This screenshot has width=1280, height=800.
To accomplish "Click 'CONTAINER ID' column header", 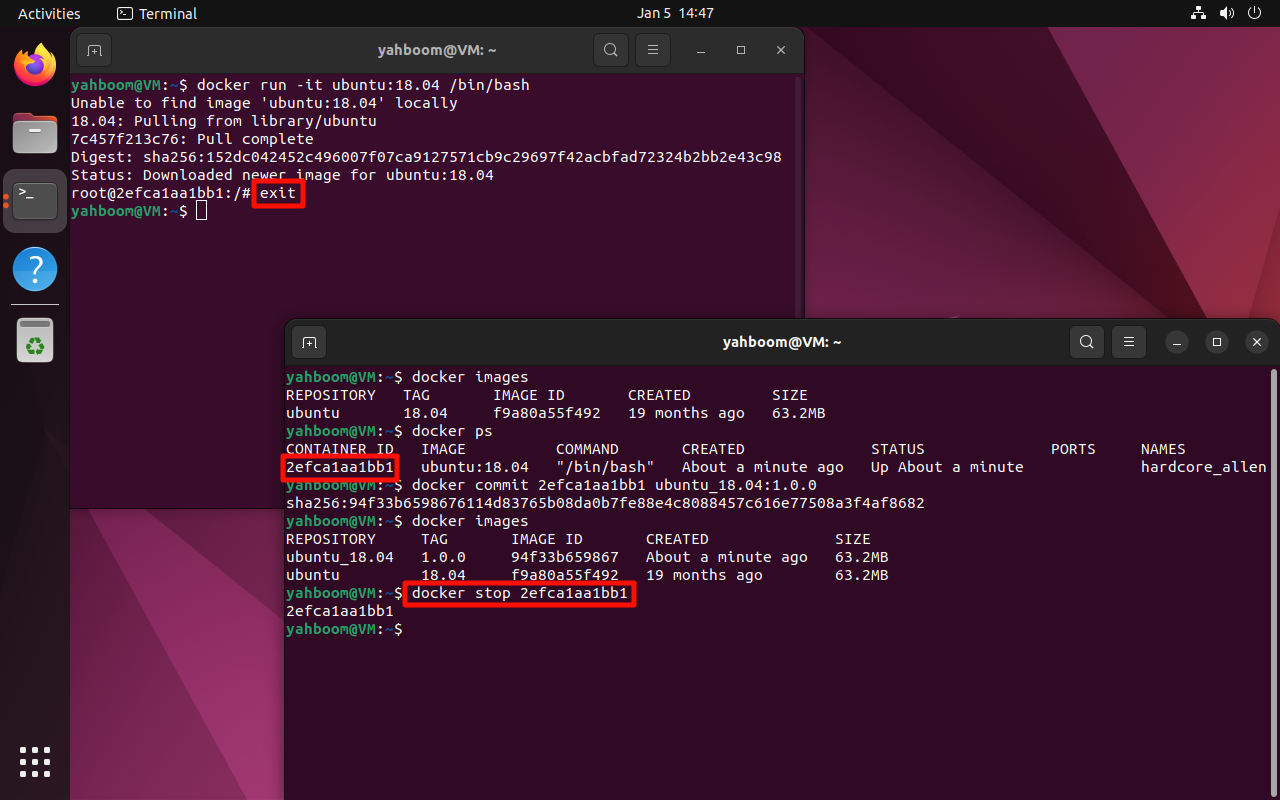I will pyautogui.click(x=340, y=449).
